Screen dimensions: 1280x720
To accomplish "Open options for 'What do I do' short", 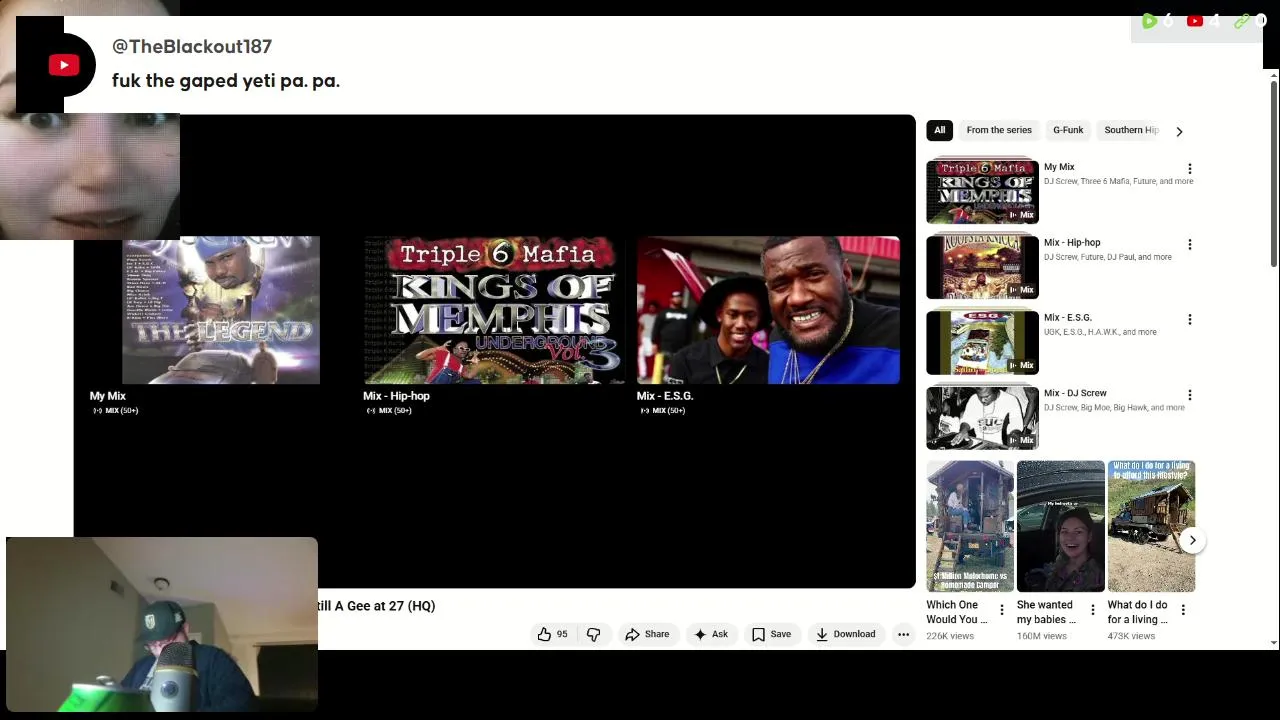I will click(x=1183, y=610).
